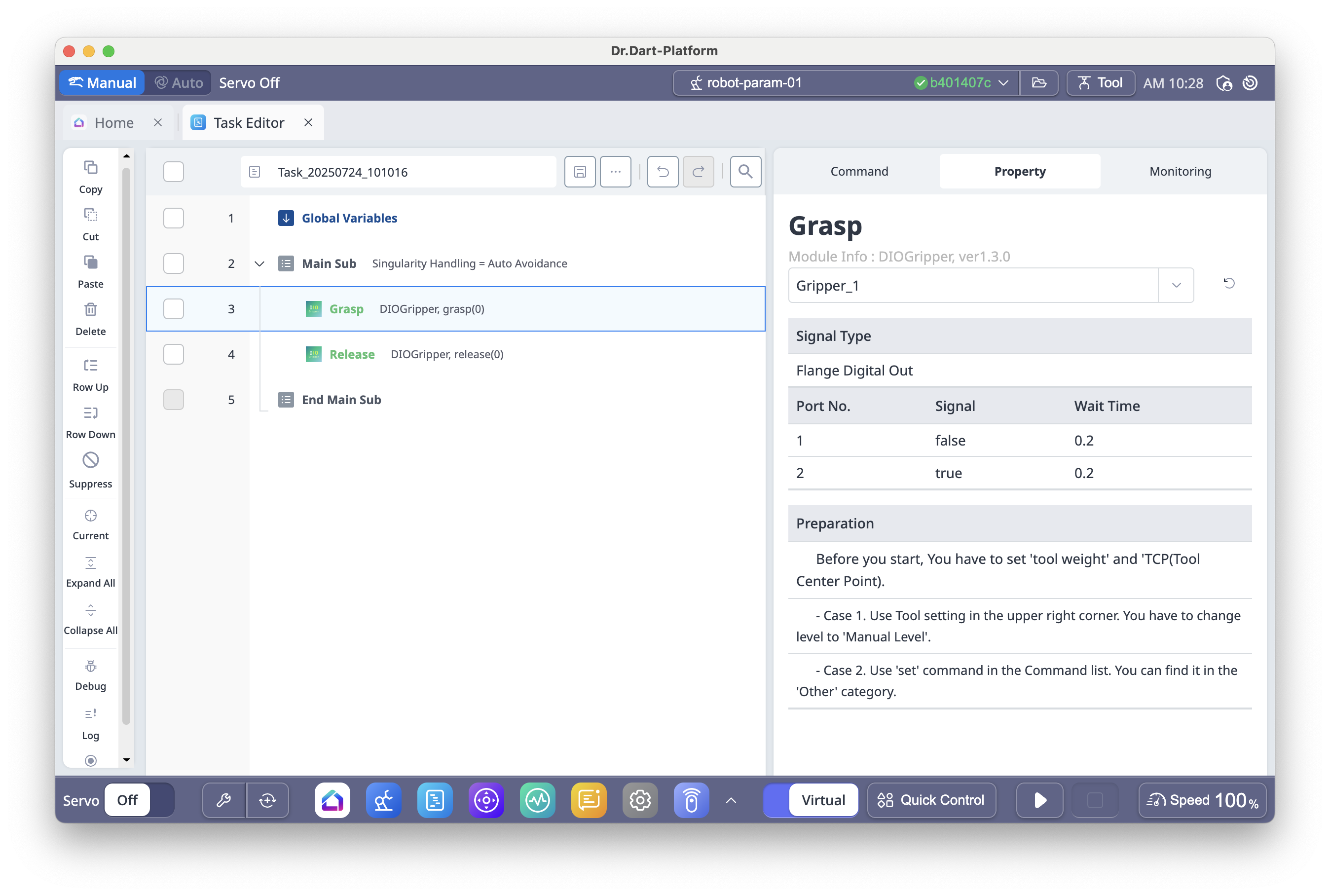Click the Suppress command icon
Image resolution: width=1330 pixels, height=896 pixels.
pyautogui.click(x=90, y=460)
